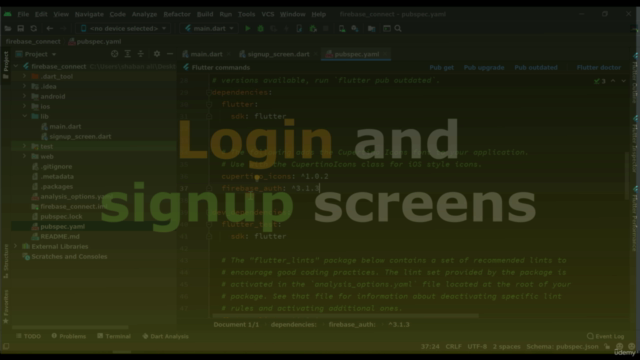
Task: Open the Terminal tool window
Action: pos(114,336)
